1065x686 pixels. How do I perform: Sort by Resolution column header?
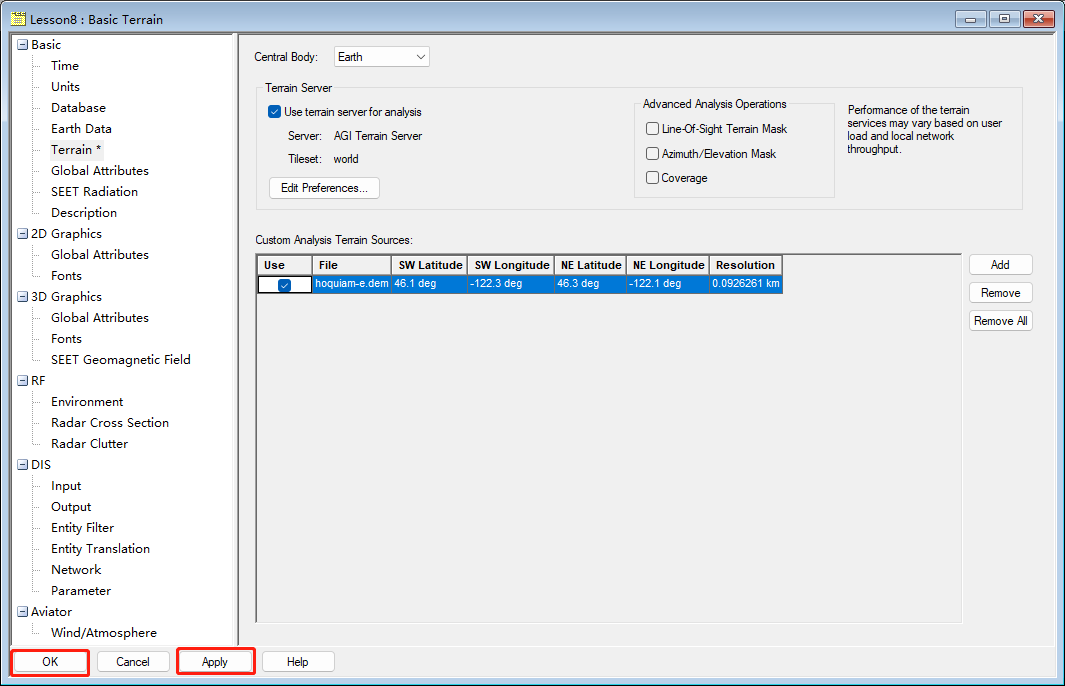click(x=745, y=265)
